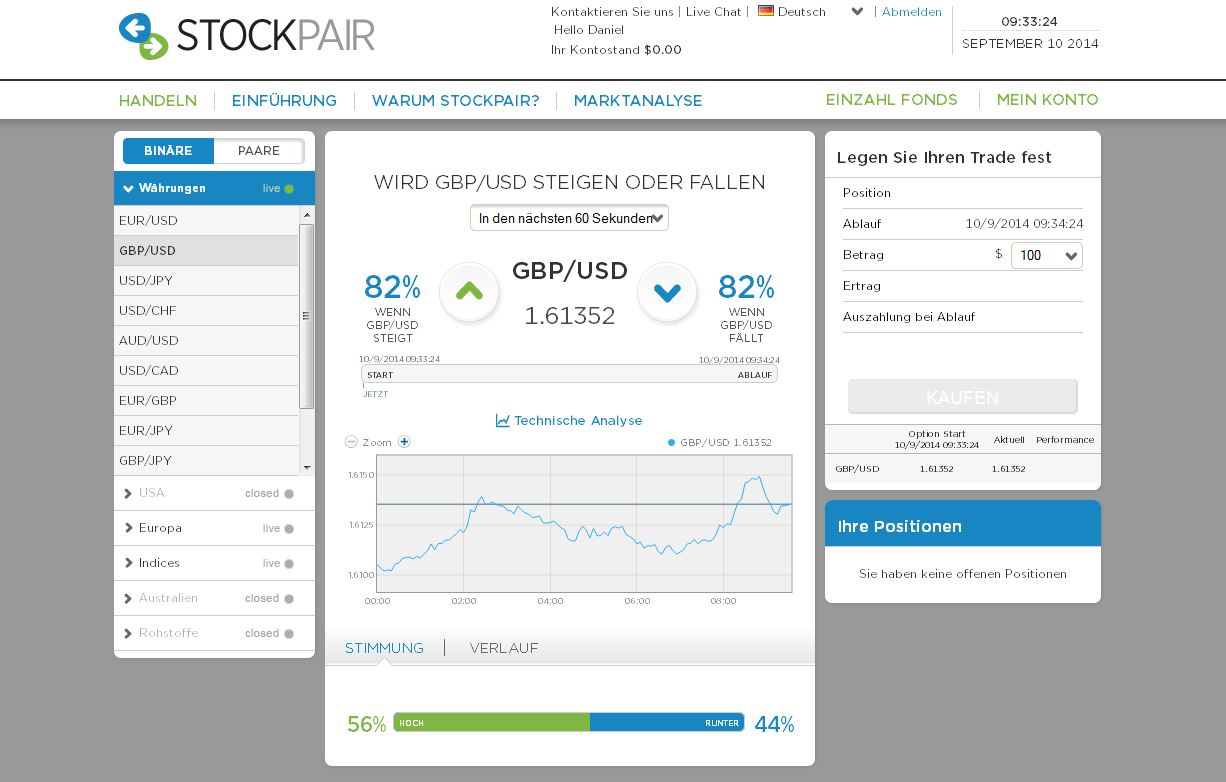Select USD/JPY in the currency list
The image size is (1226, 782).
206,280
